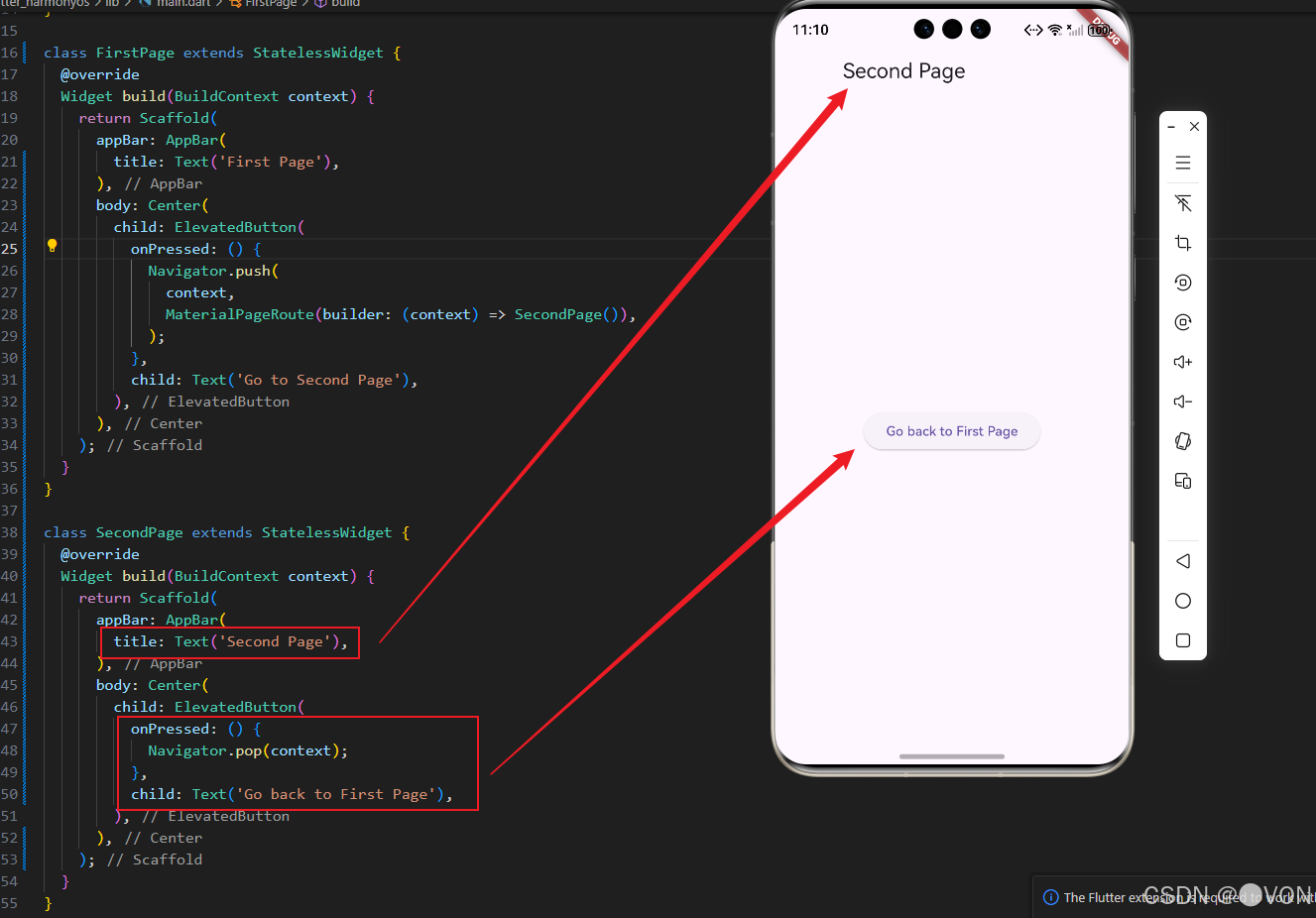1316x918 pixels.
Task: Click the Text('Go back to First Page') child line
Action: (292, 794)
